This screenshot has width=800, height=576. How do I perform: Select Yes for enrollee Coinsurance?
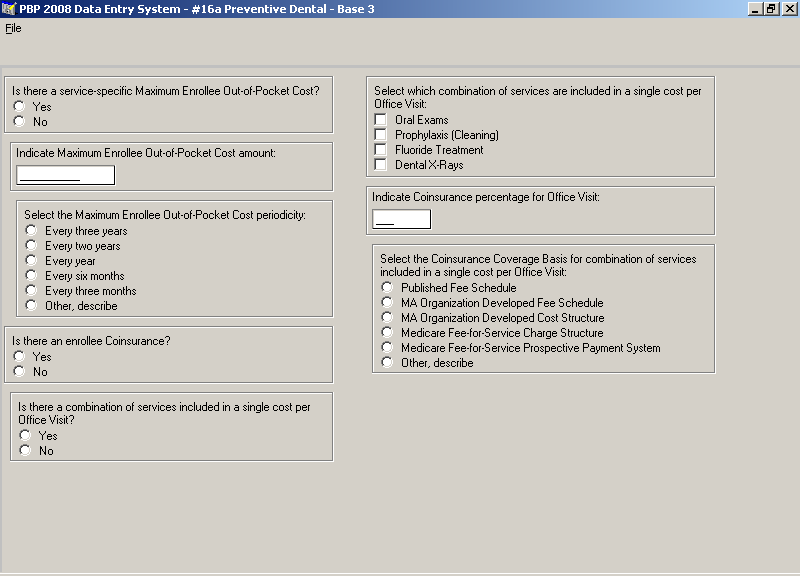[x=19, y=356]
